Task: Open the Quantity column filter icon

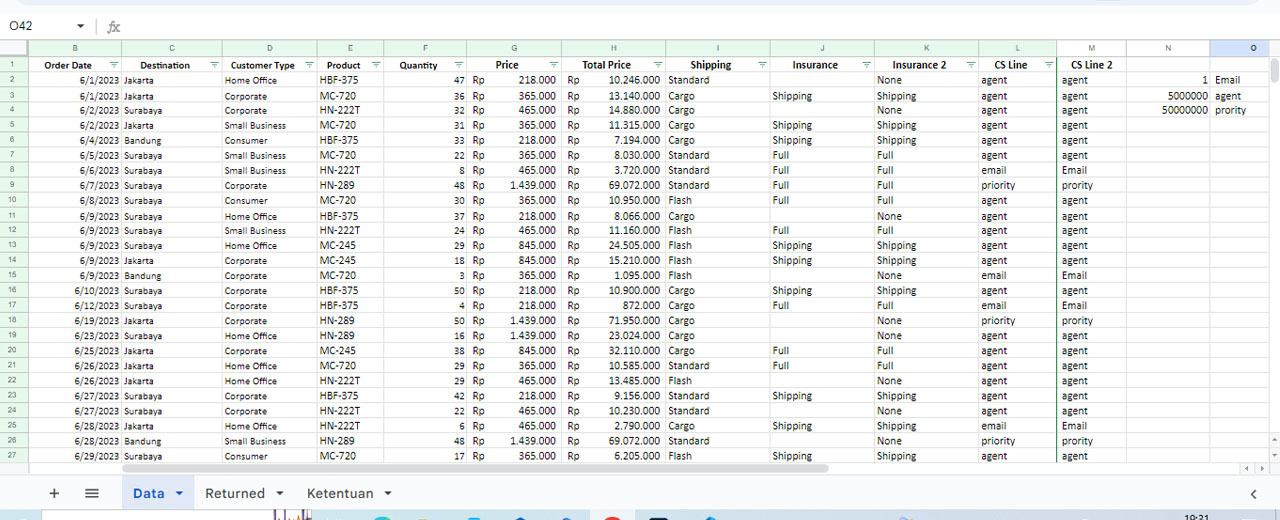Action: pyautogui.click(x=458, y=65)
